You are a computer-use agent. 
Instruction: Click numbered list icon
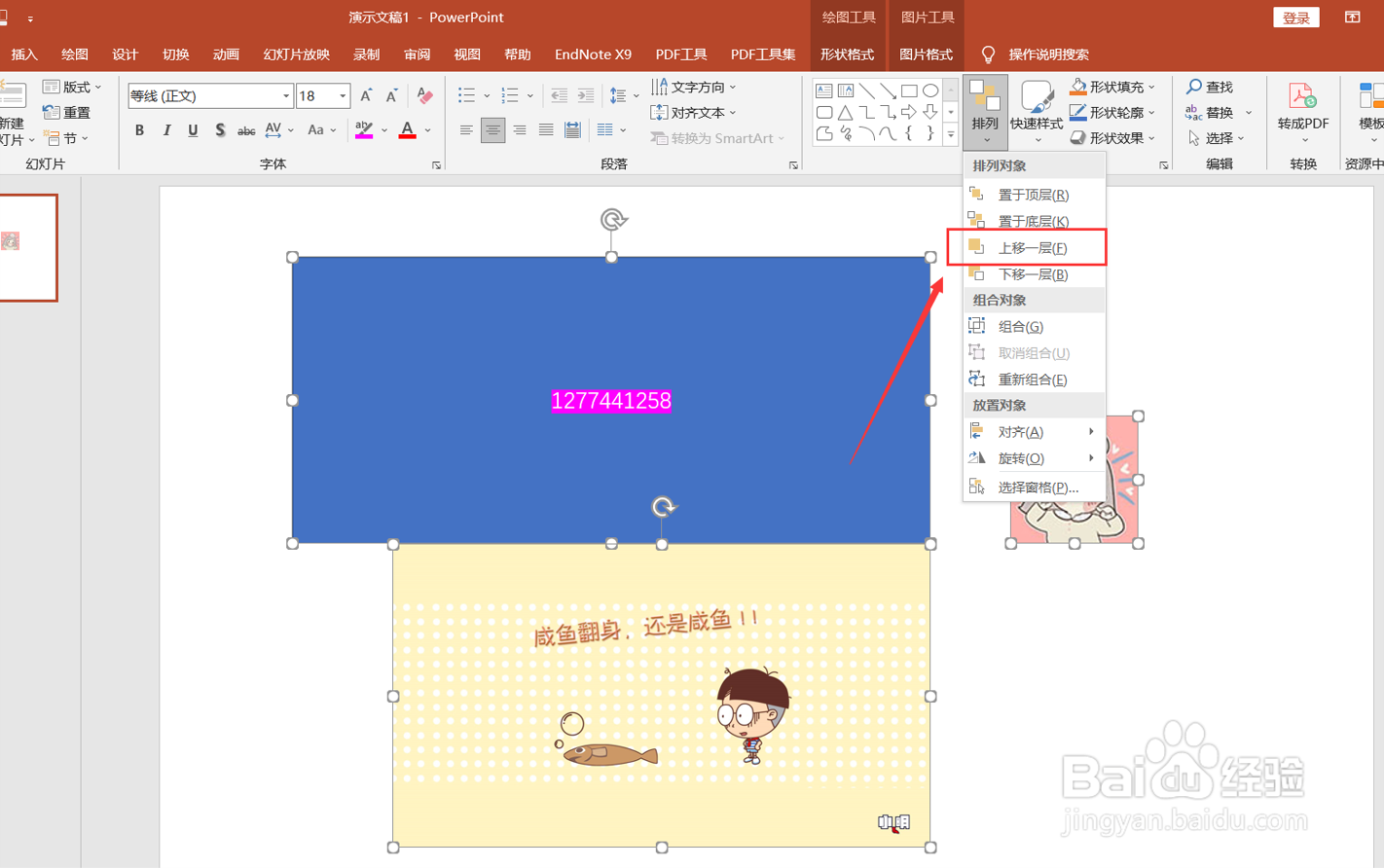click(509, 95)
